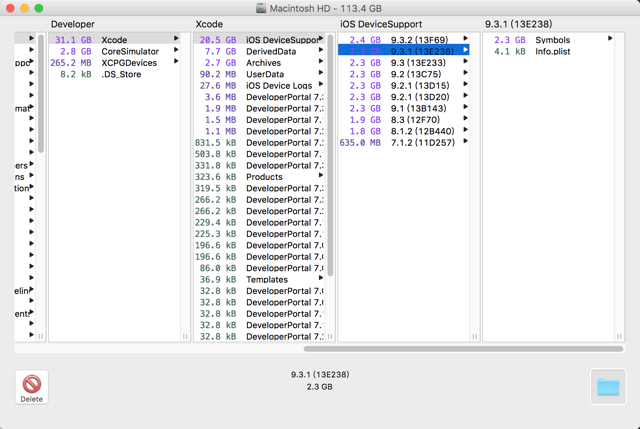Viewport: 640px width, 429px height.
Task: Select the .DS_Store file row
Action: (x=114, y=74)
